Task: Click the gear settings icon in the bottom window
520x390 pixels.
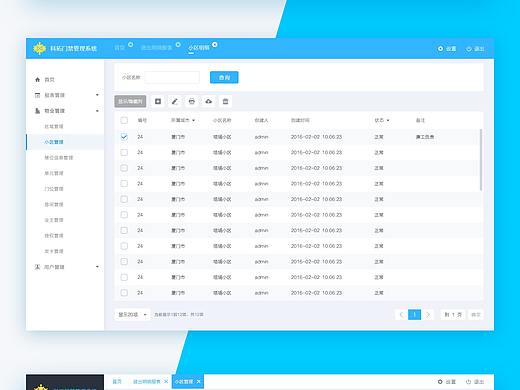Action: point(440,382)
